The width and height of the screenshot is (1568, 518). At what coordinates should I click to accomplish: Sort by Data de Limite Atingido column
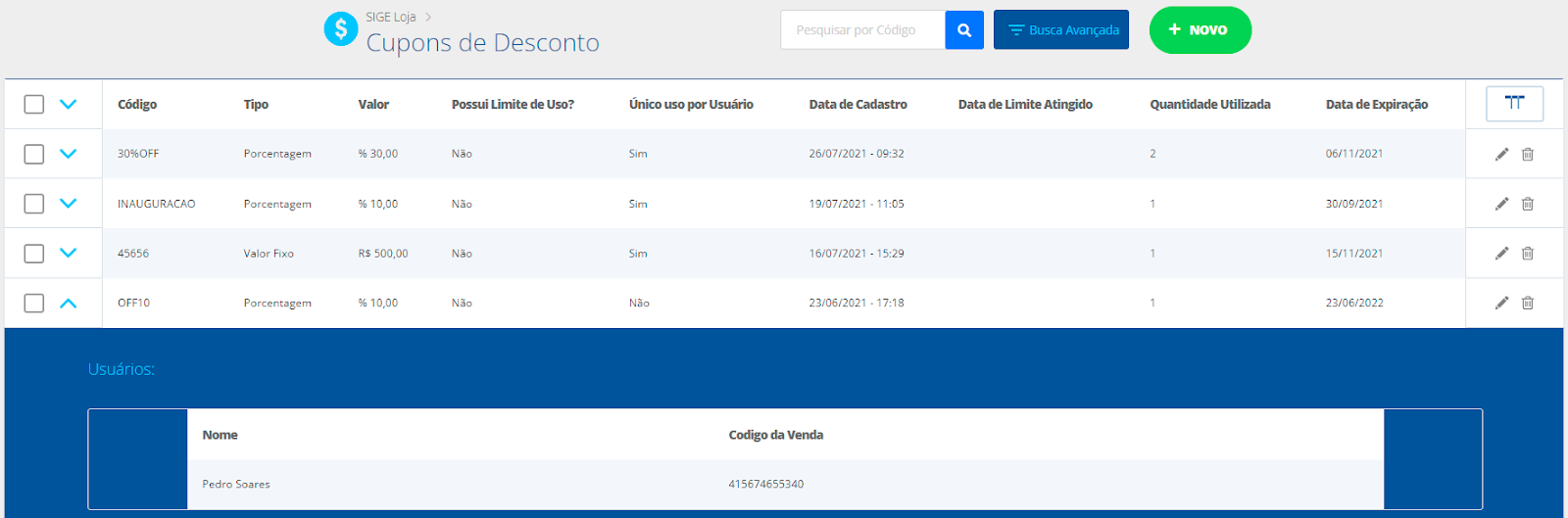1025,104
